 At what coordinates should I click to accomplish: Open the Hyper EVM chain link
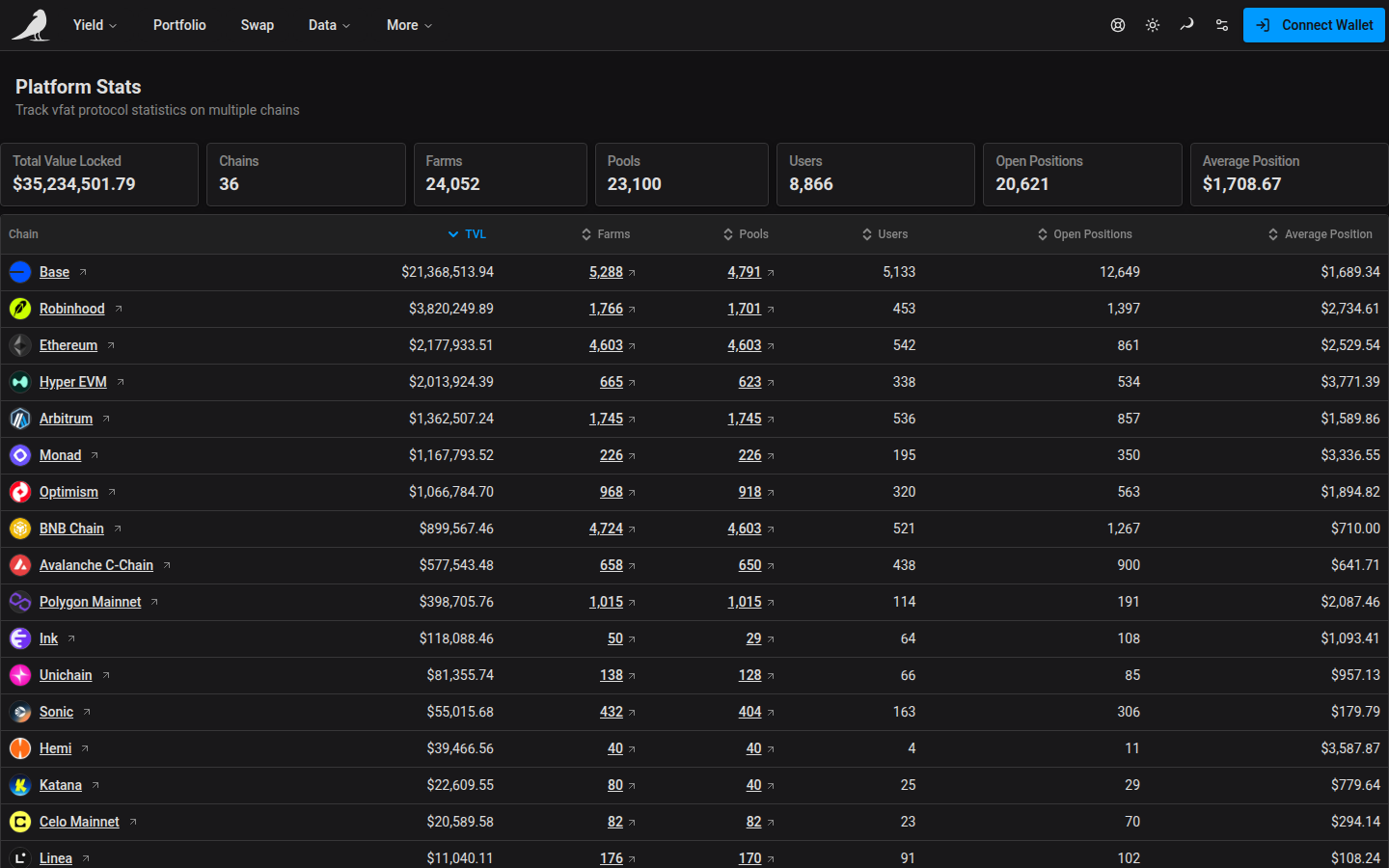click(72, 382)
